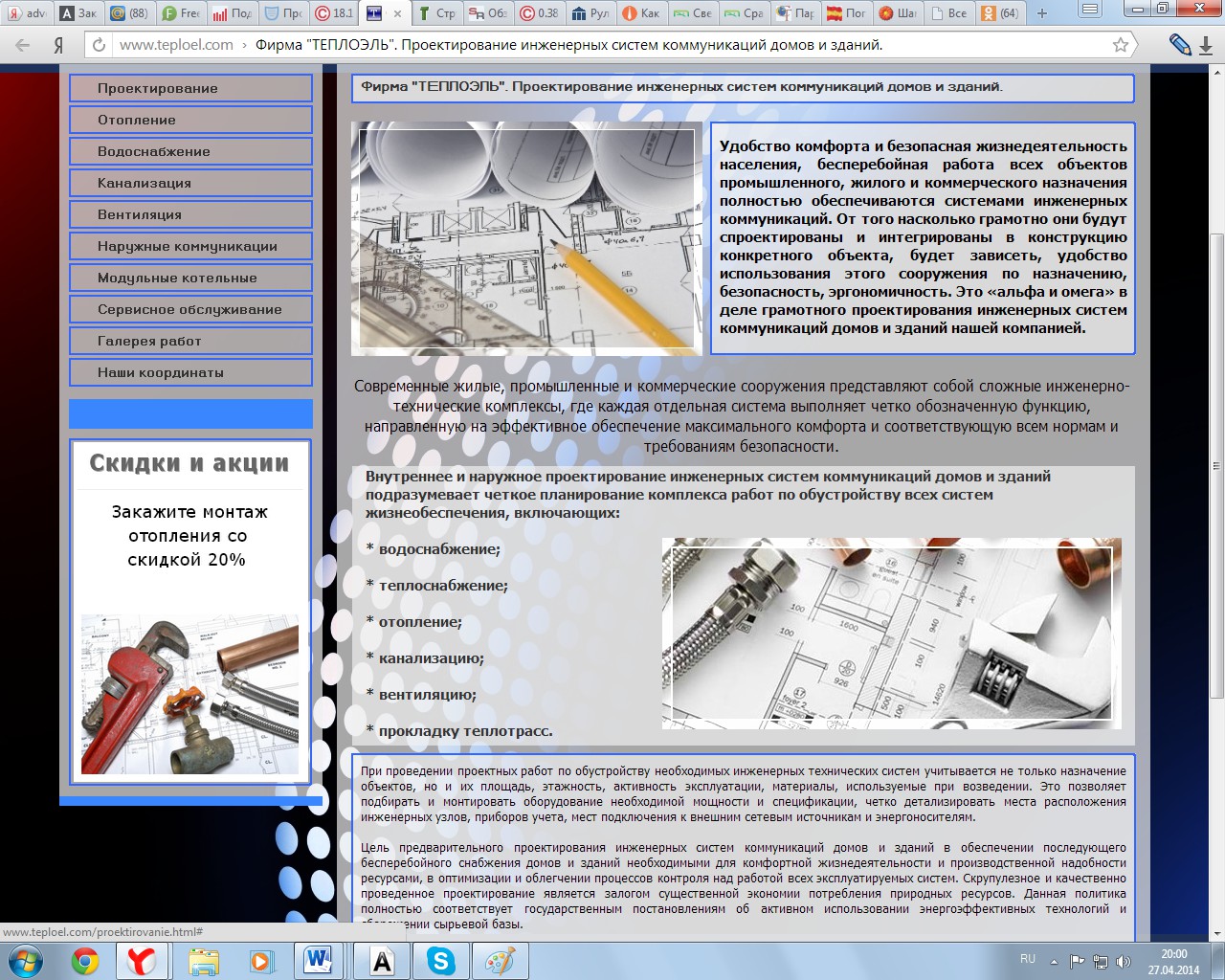Open the 'Водоснабжение' menu item
The width and height of the screenshot is (1225, 980).
click(x=190, y=151)
